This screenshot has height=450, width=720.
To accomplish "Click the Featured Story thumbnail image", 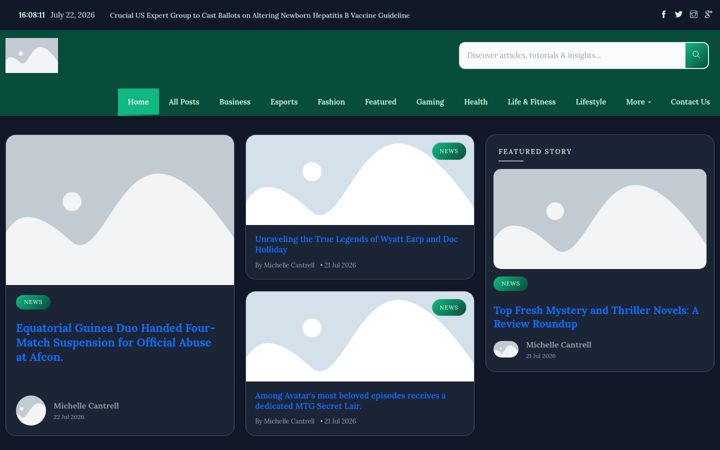I will (x=600, y=219).
